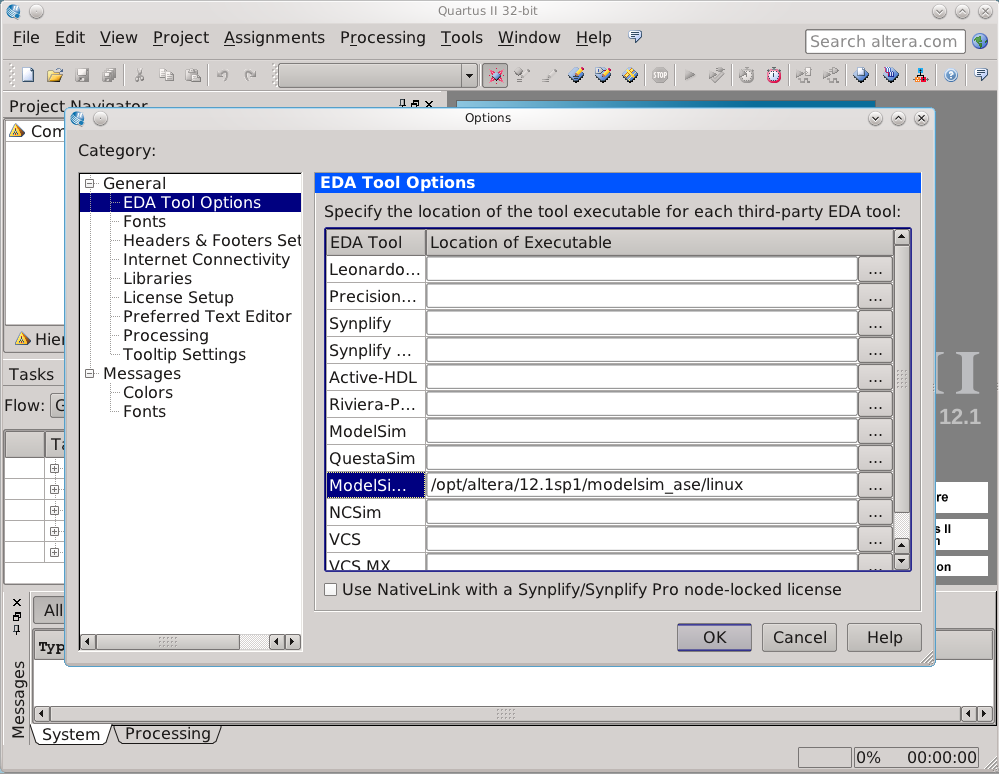Select Libraries category
Image resolution: width=999 pixels, height=774 pixels.
pyautogui.click(x=157, y=279)
